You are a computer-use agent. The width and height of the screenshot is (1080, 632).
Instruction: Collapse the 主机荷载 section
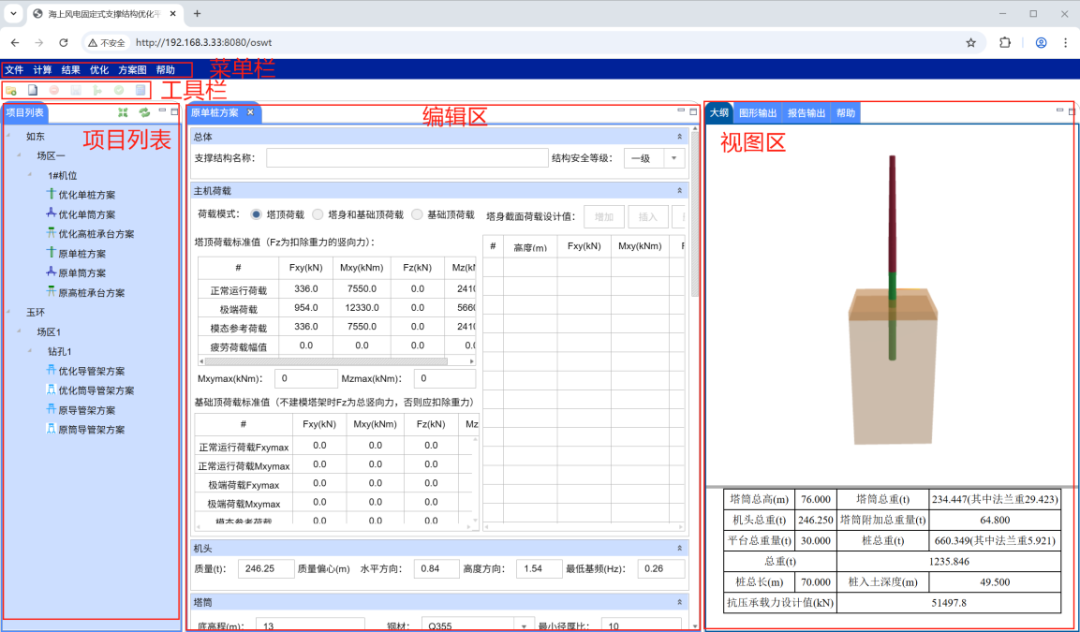click(680, 189)
